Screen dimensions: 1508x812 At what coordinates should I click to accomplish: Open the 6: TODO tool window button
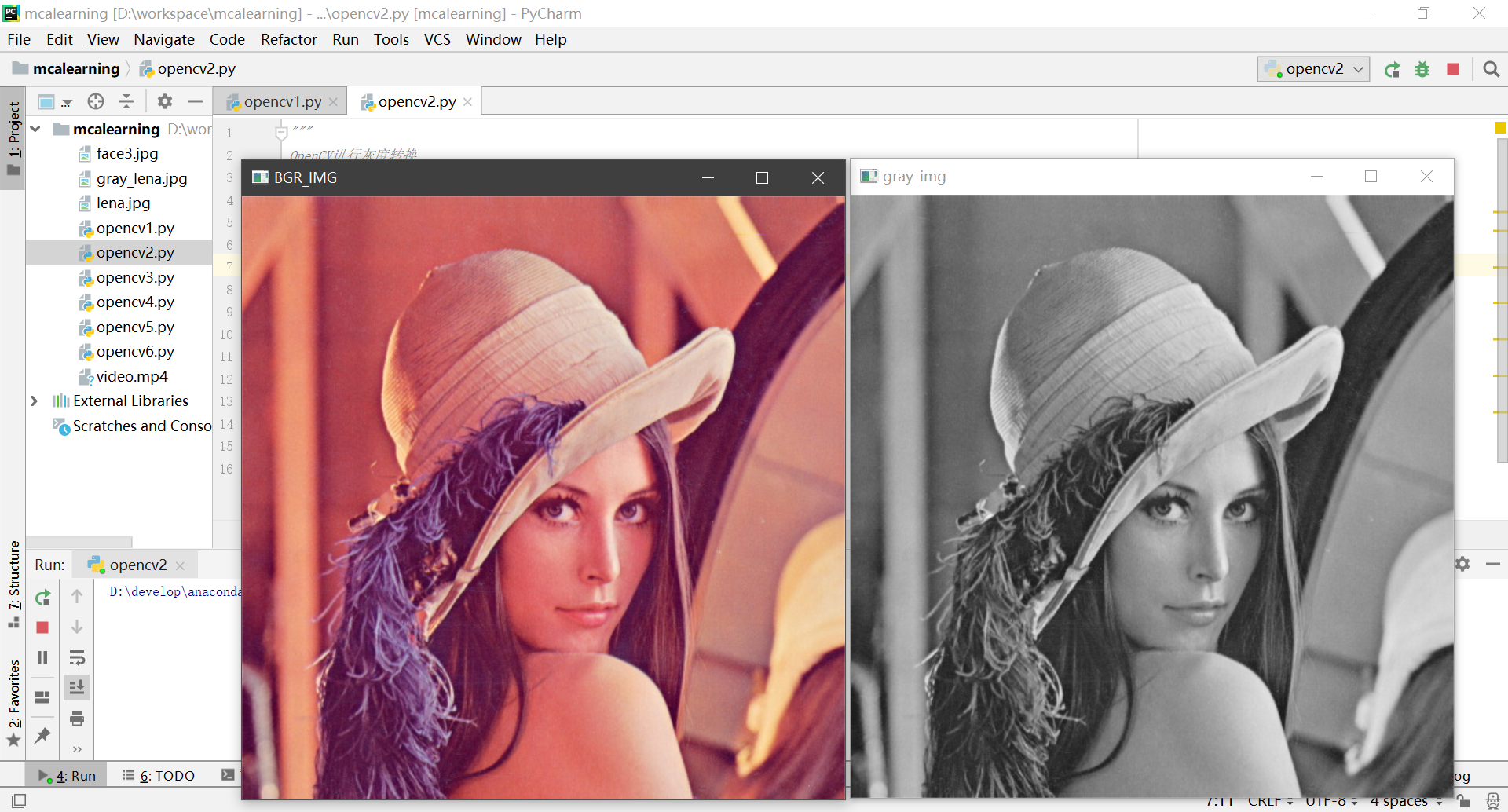coord(159,776)
